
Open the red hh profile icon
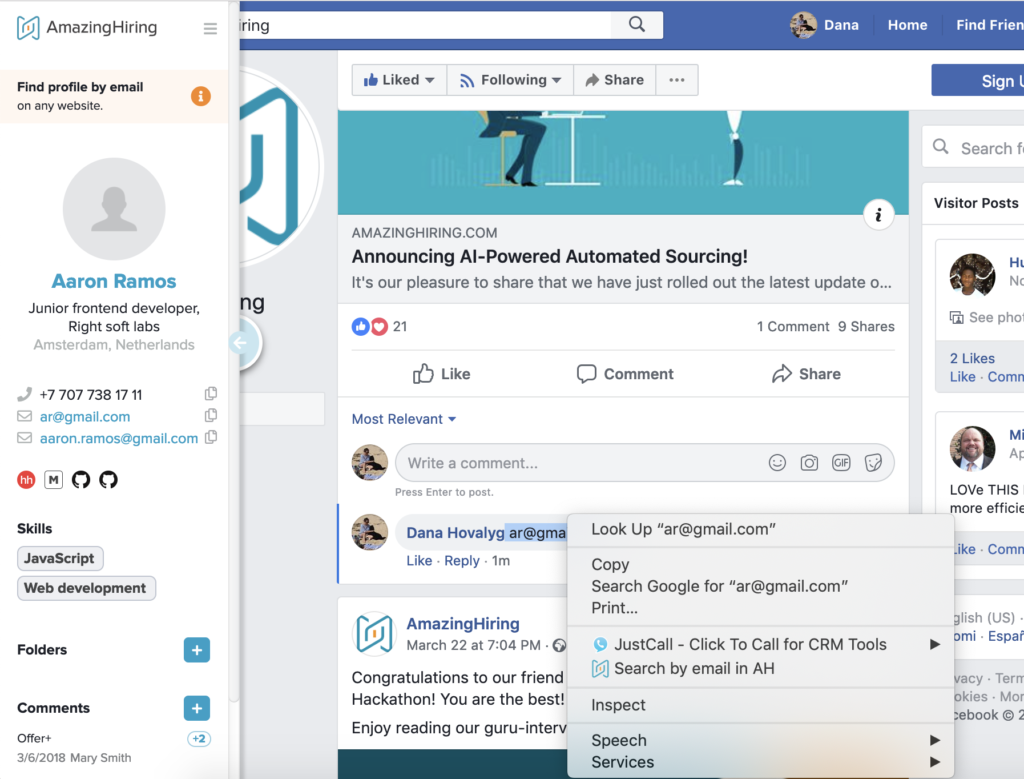coord(26,480)
